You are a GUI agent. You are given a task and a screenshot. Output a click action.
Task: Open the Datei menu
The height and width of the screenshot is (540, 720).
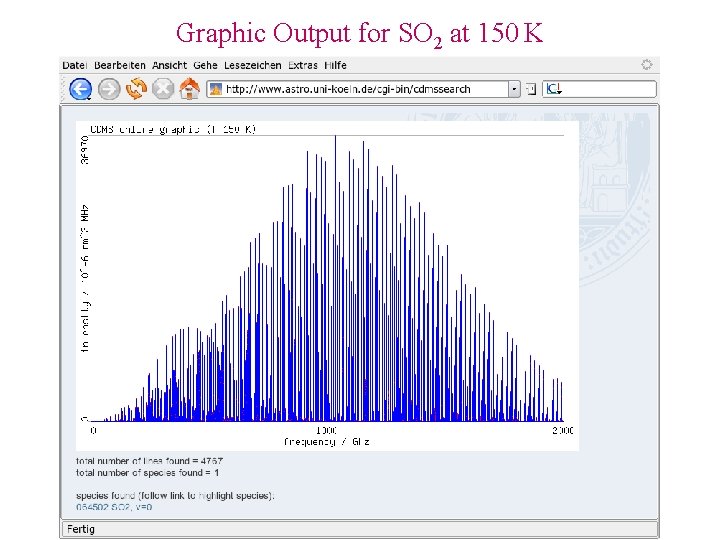point(74,65)
